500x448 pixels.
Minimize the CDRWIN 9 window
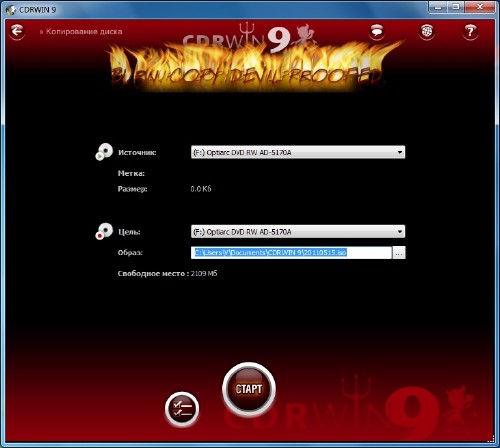438,7
